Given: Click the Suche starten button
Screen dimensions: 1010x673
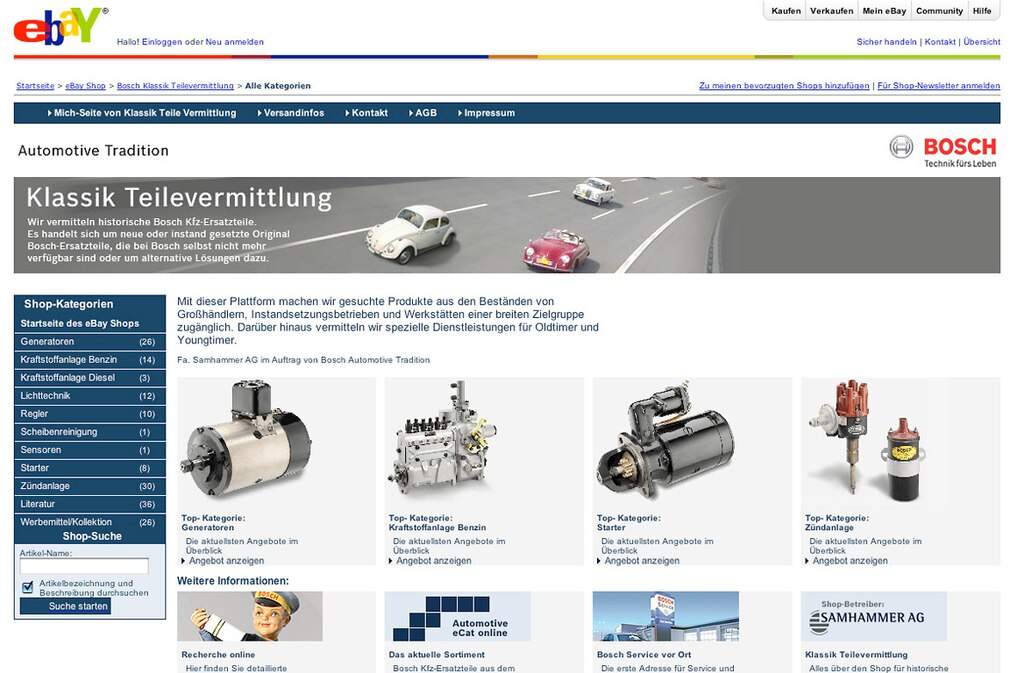Looking at the screenshot, I should tap(65, 606).
